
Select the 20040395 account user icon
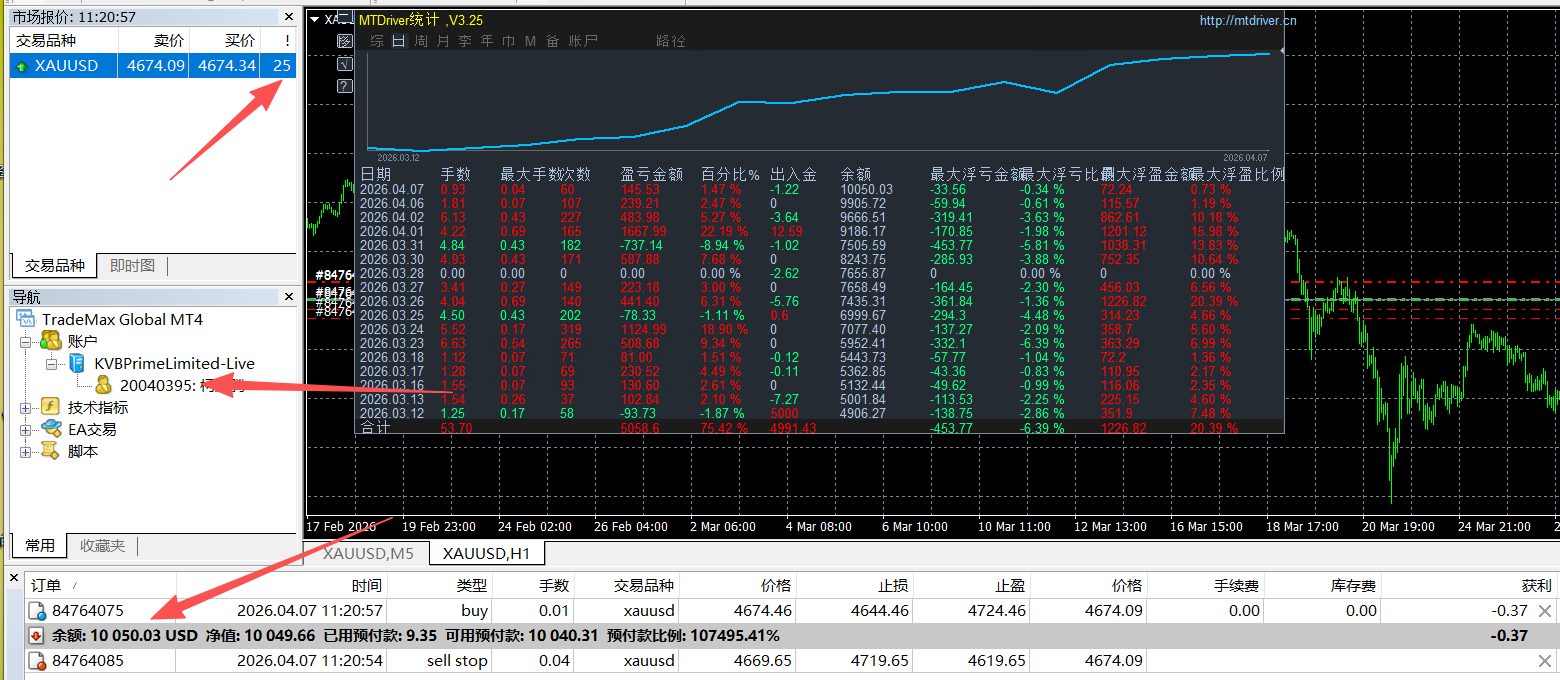point(104,385)
